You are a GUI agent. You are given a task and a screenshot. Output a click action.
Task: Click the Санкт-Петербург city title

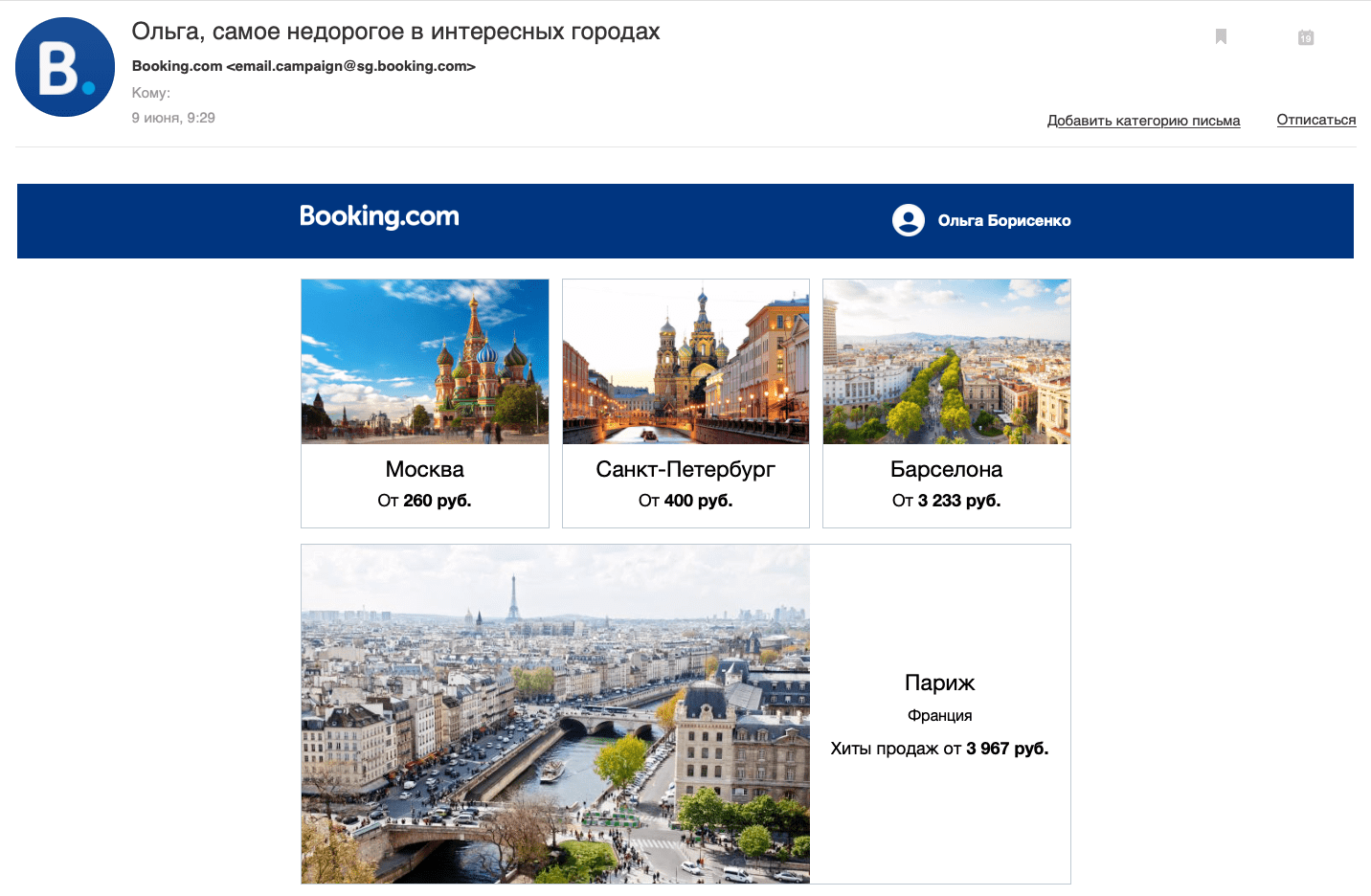coord(685,469)
